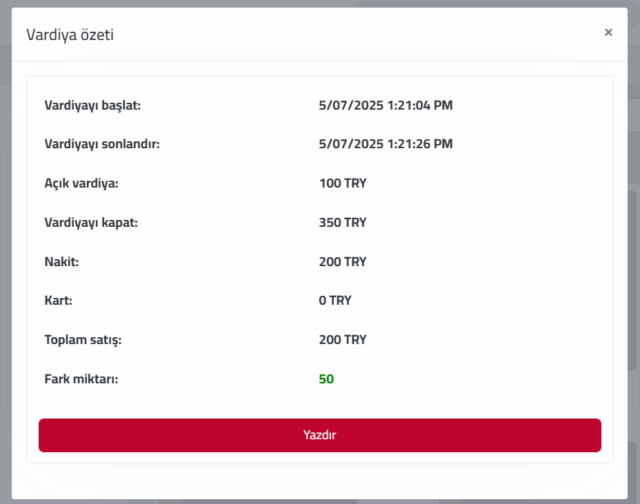Select the Vardiyayı kapat label

pos(91,222)
